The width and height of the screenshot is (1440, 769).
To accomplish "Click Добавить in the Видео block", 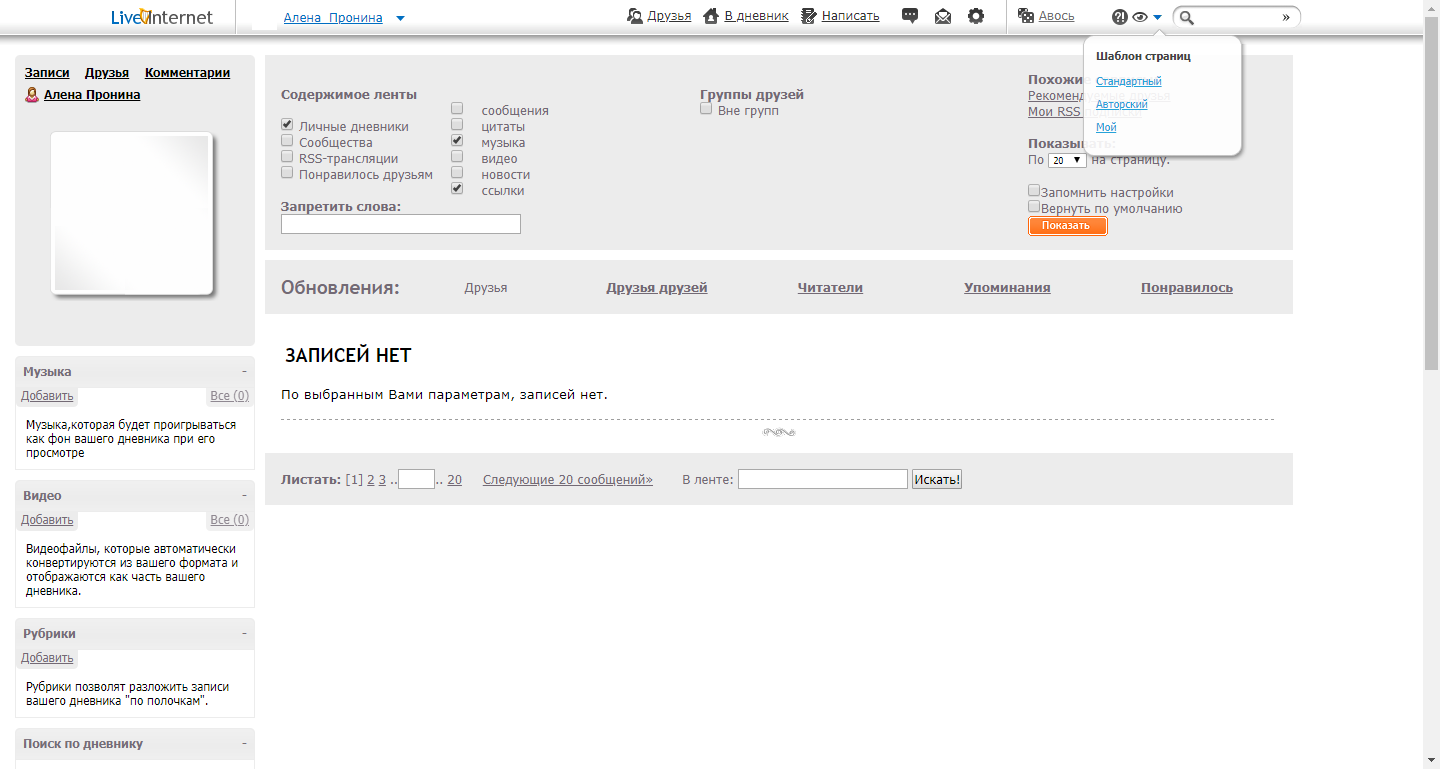I will coord(47,520).
